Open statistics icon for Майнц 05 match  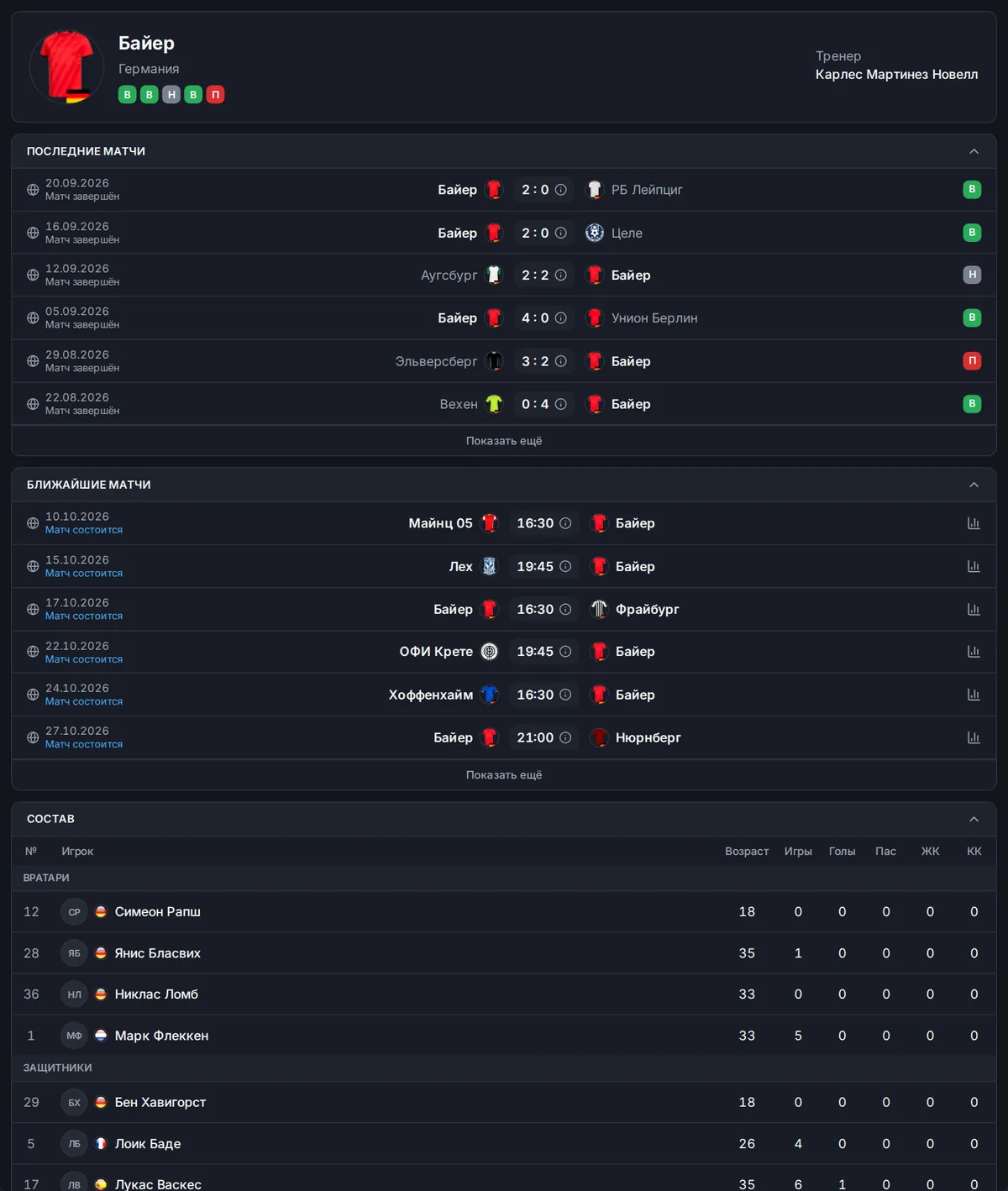pyautogui.click(x=974, y=523)
